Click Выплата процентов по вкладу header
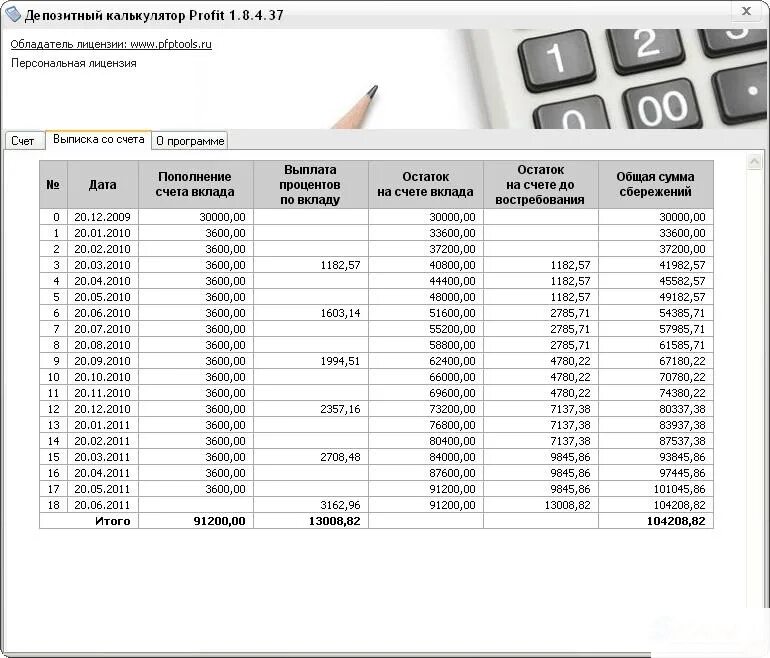The height and width of the screenshot is (658, 770). tap(310, 185)
